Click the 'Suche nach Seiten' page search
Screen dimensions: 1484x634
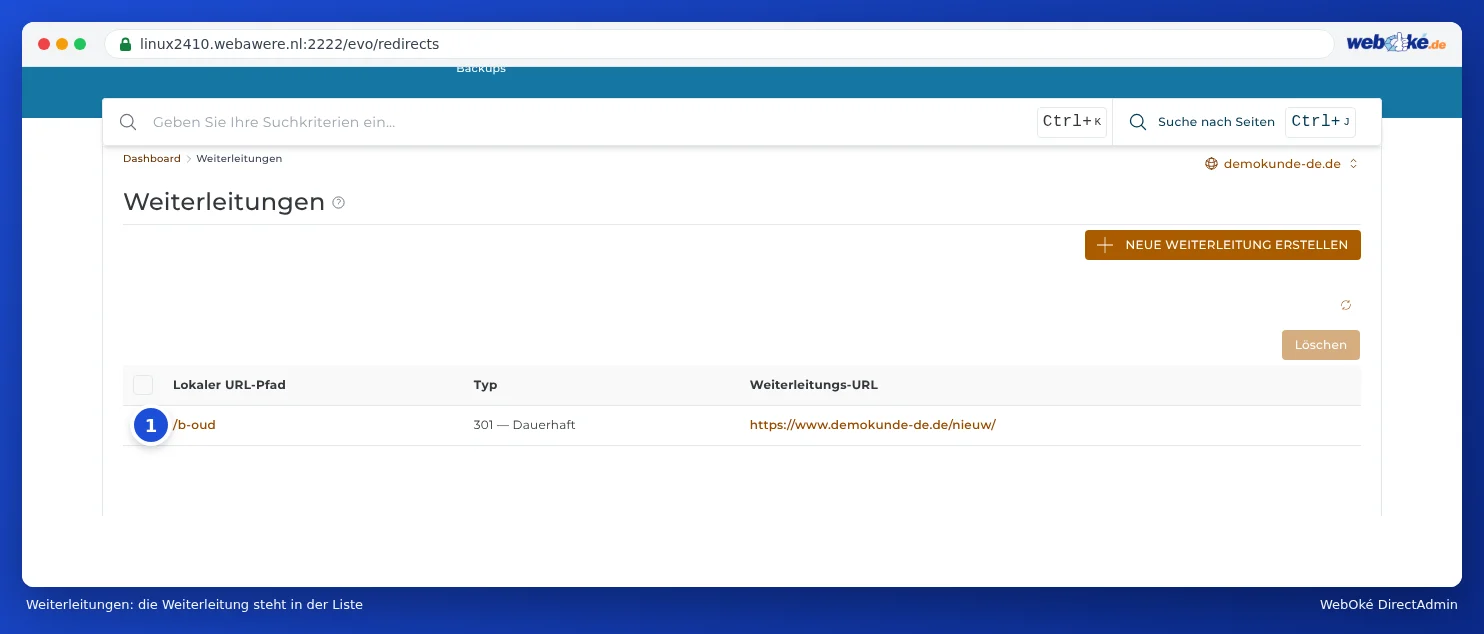pyautogui.click(x=1216, y=122)
